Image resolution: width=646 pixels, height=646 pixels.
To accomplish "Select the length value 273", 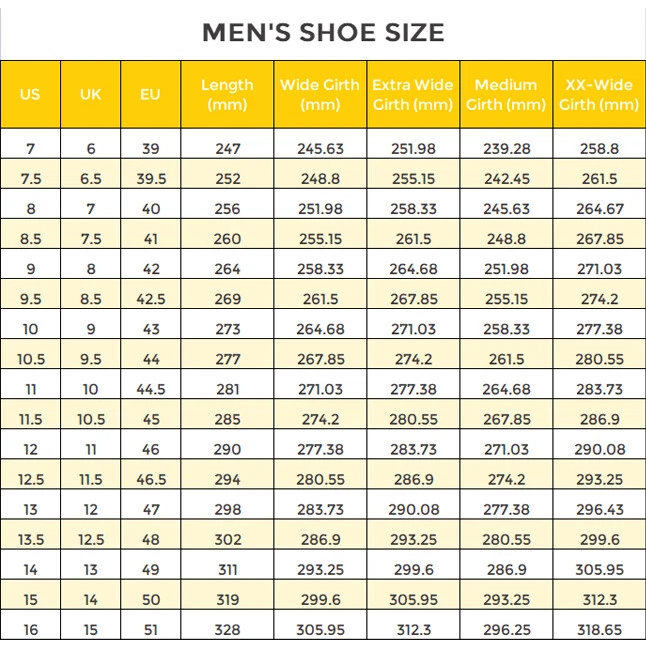I will 227,329.
